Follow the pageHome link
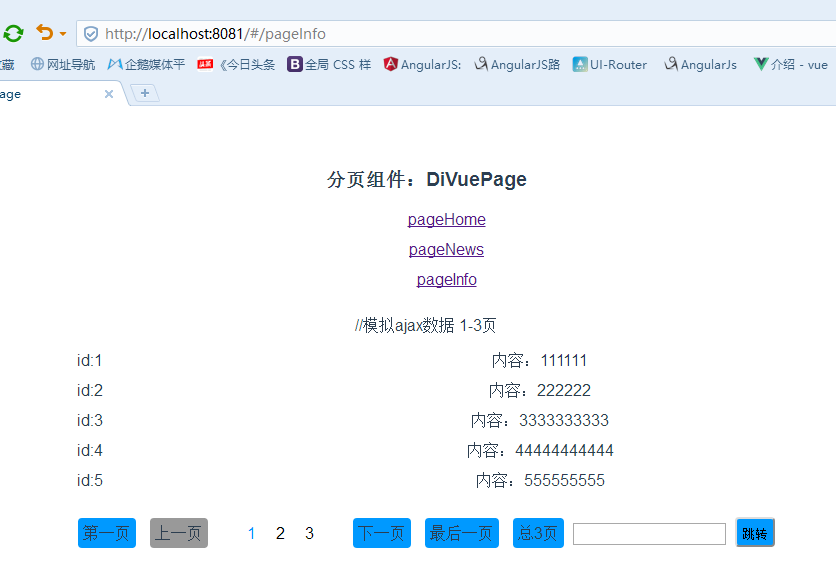 click(x=447, y=220)
